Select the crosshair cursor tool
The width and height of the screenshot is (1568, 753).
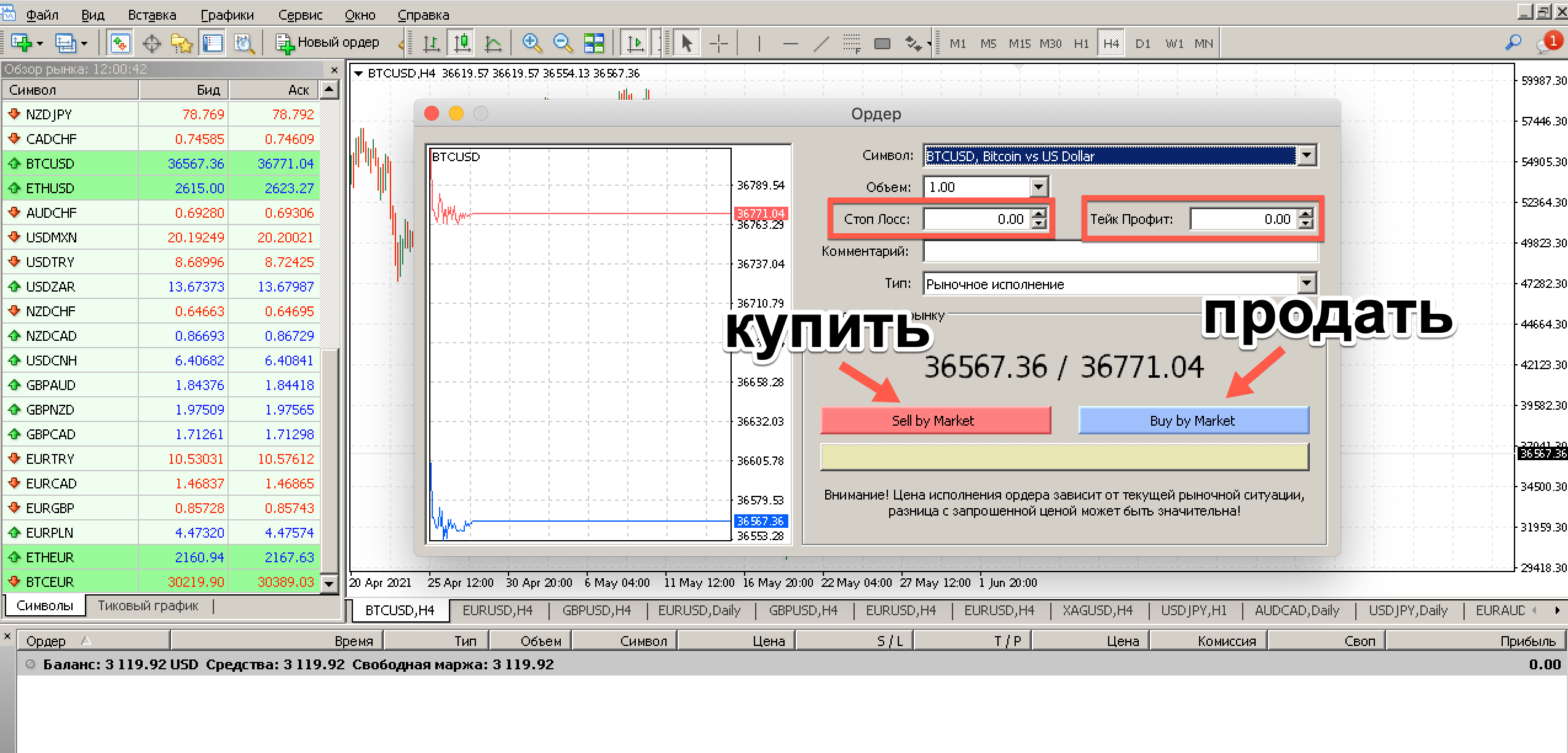click(x=718, y=43)
